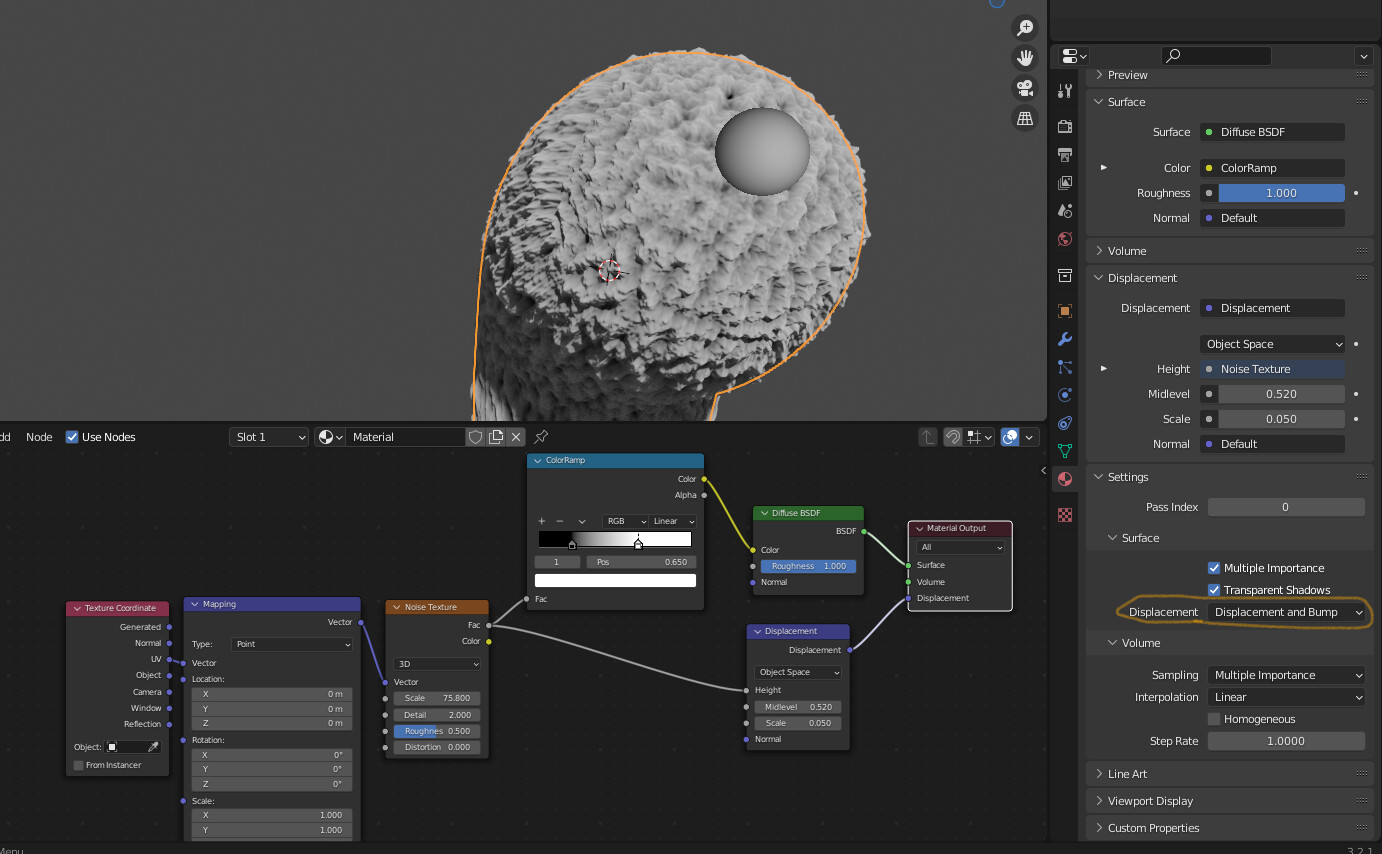Pin the material in the node editor header

coord(540,437)
